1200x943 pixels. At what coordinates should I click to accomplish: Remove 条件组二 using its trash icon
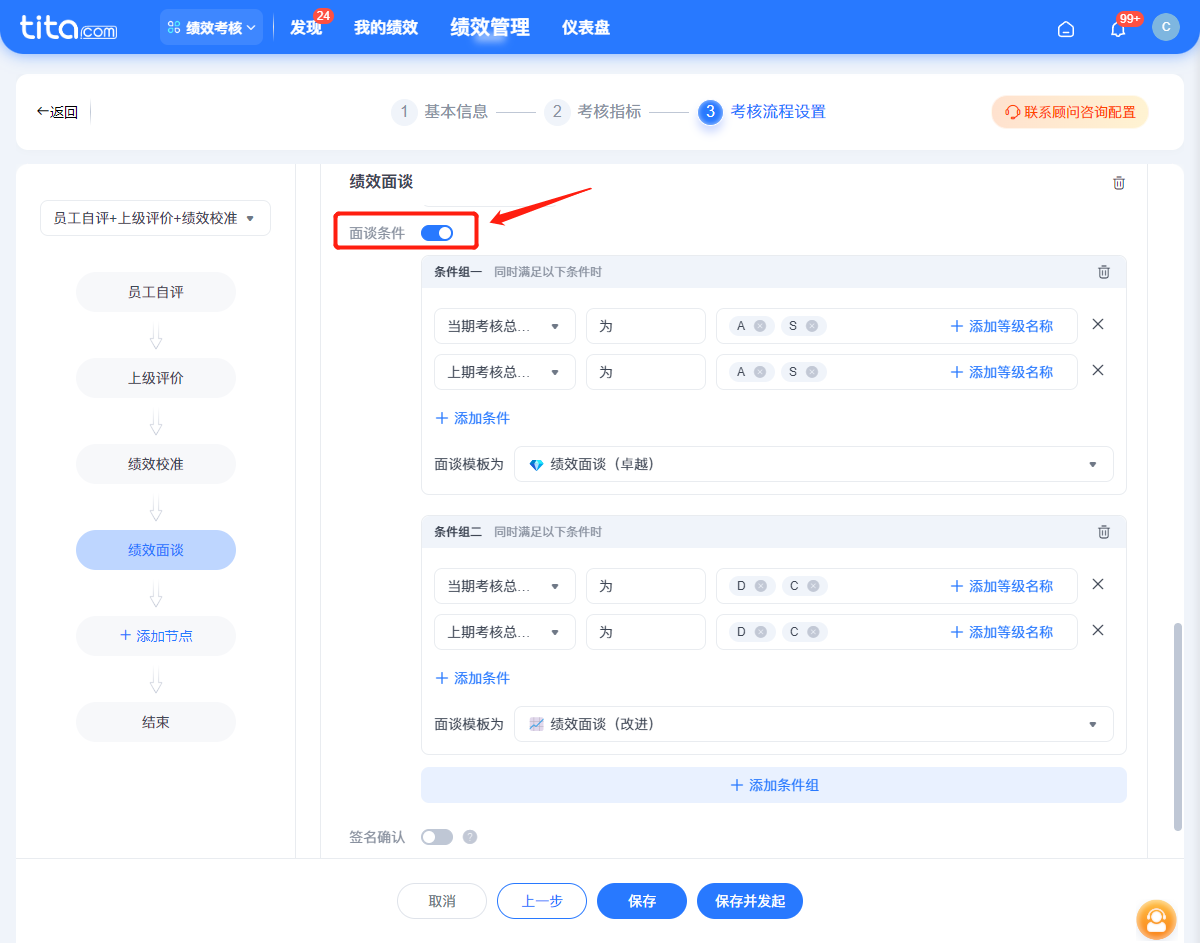coord(1104,531)
